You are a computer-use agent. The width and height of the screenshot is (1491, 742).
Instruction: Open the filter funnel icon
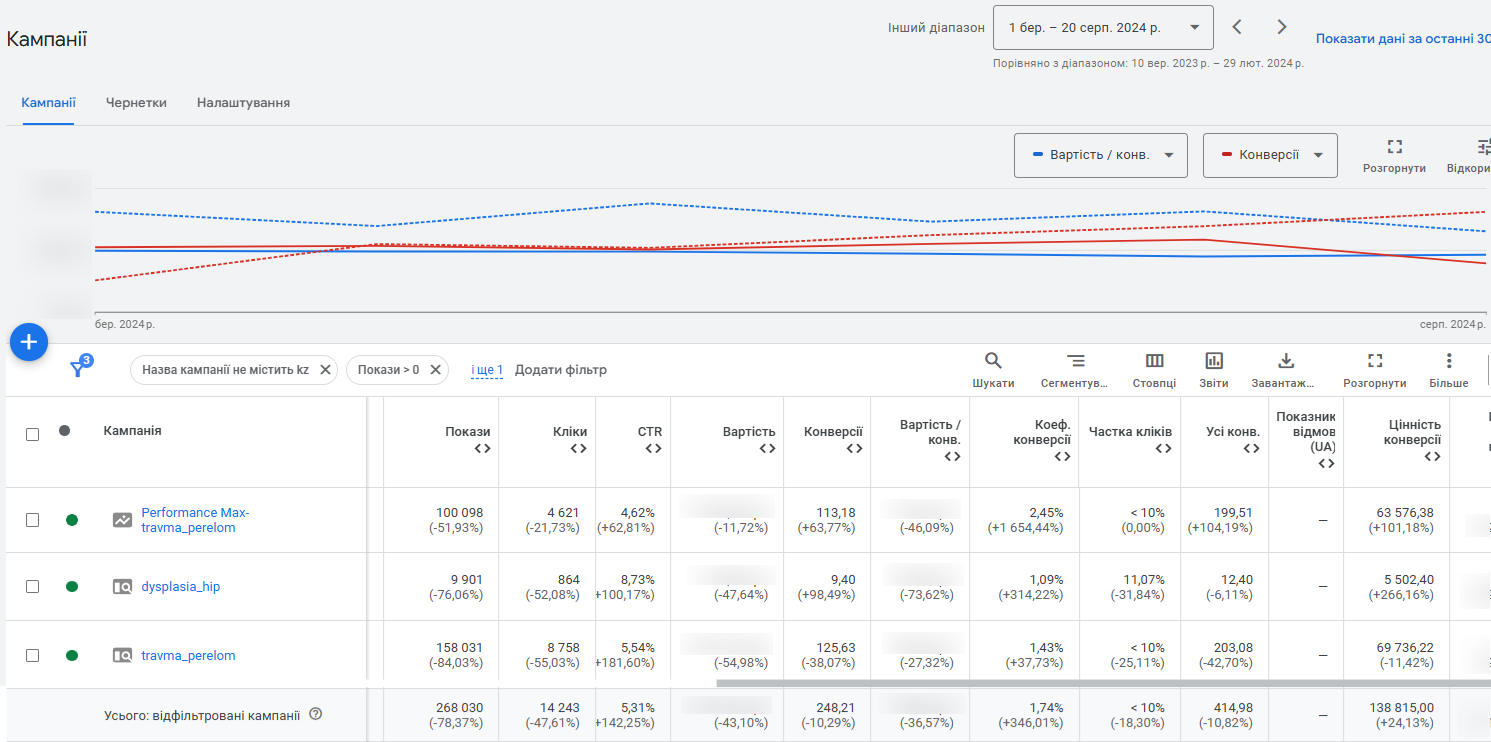tap(79, 369)
